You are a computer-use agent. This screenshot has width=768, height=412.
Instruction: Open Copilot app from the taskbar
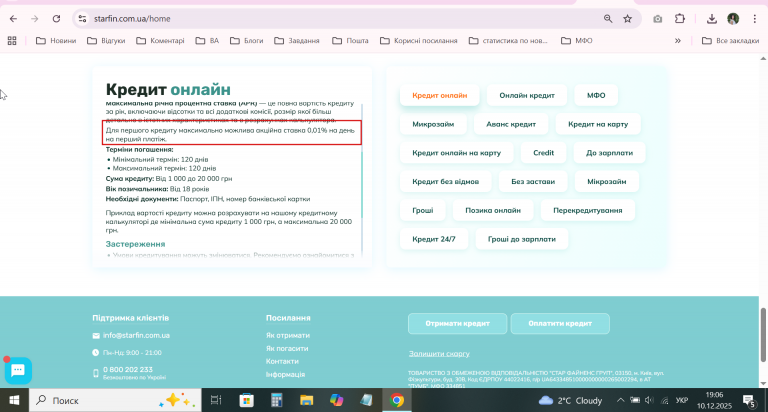click(x=336, y=400)
